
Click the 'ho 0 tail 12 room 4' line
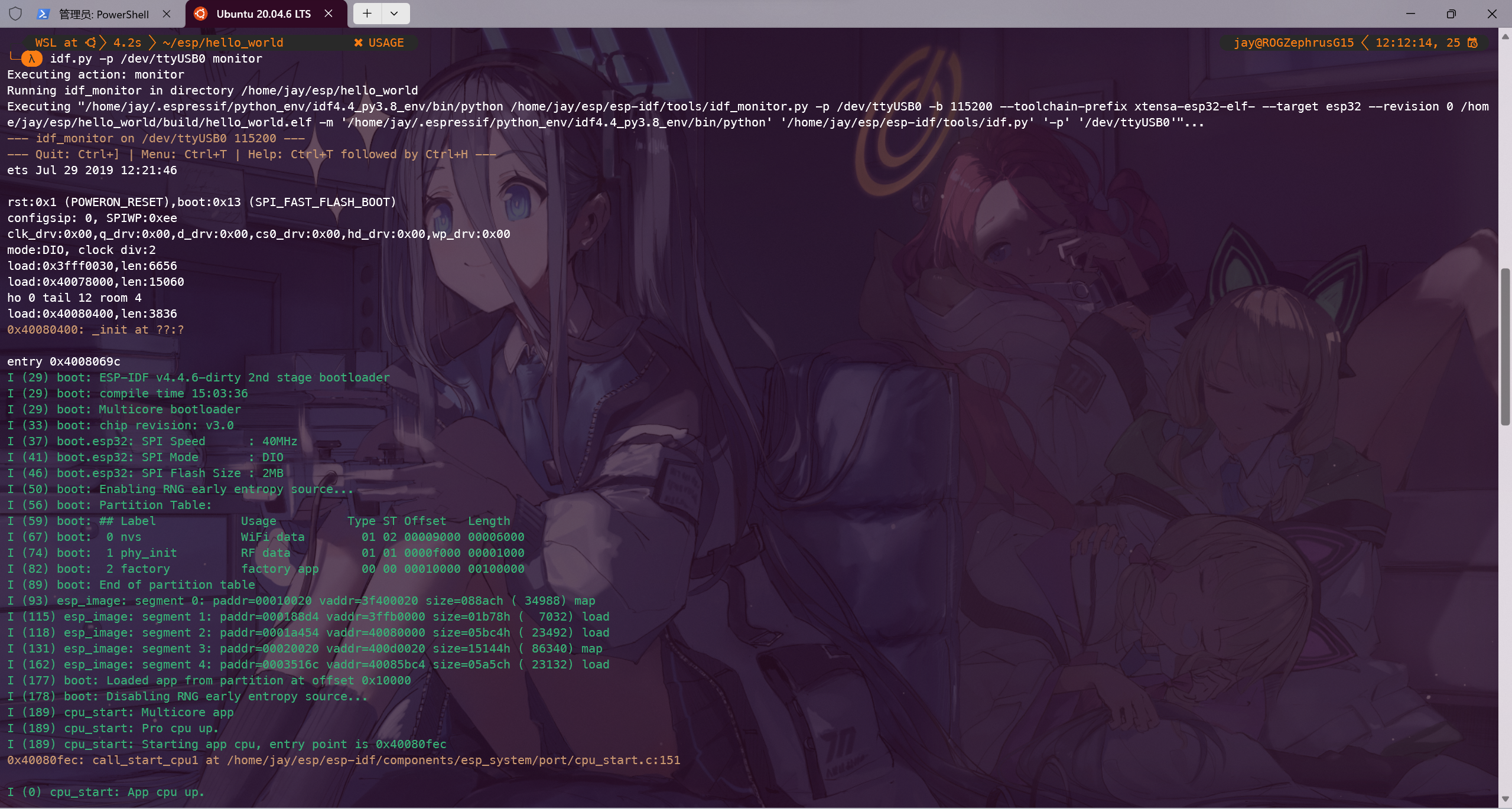[x=74, y=298]
